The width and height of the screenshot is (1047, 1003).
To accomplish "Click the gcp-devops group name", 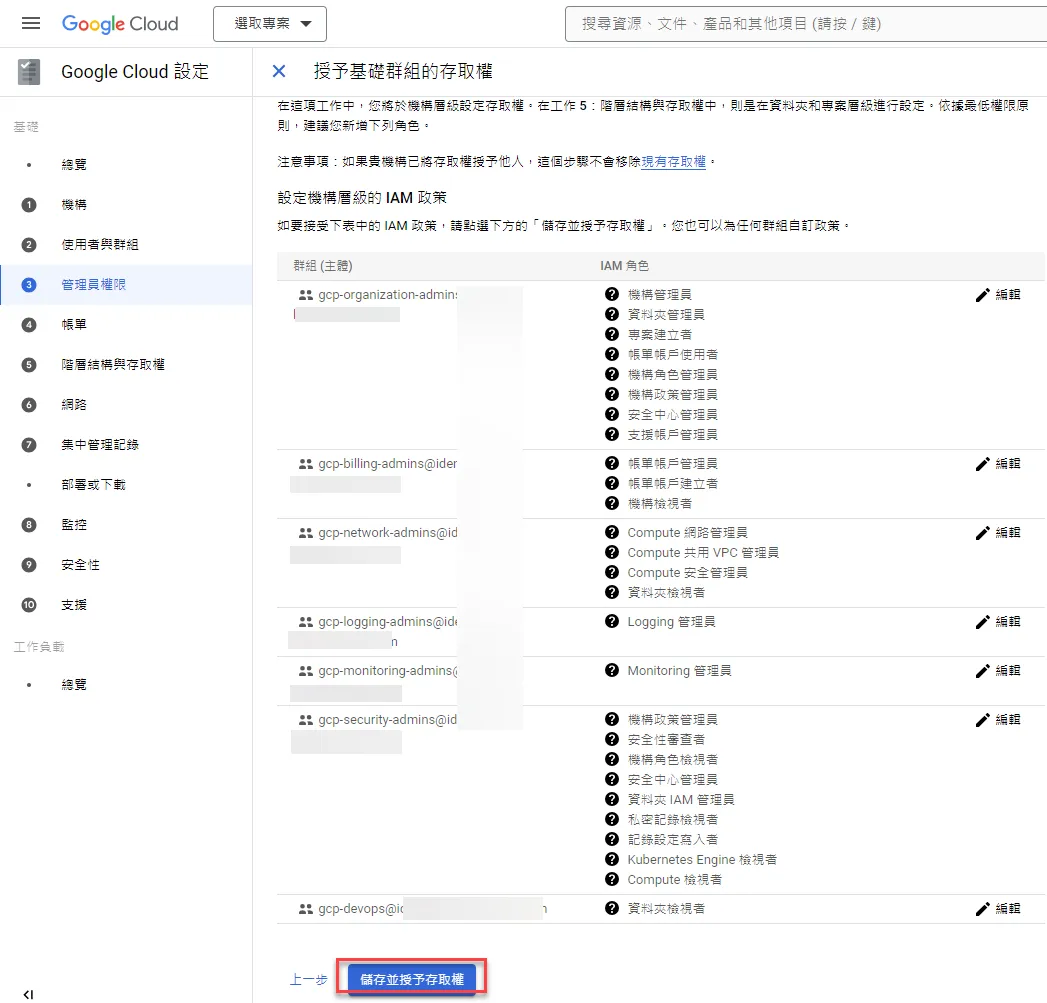I will (x=361, y=909).
